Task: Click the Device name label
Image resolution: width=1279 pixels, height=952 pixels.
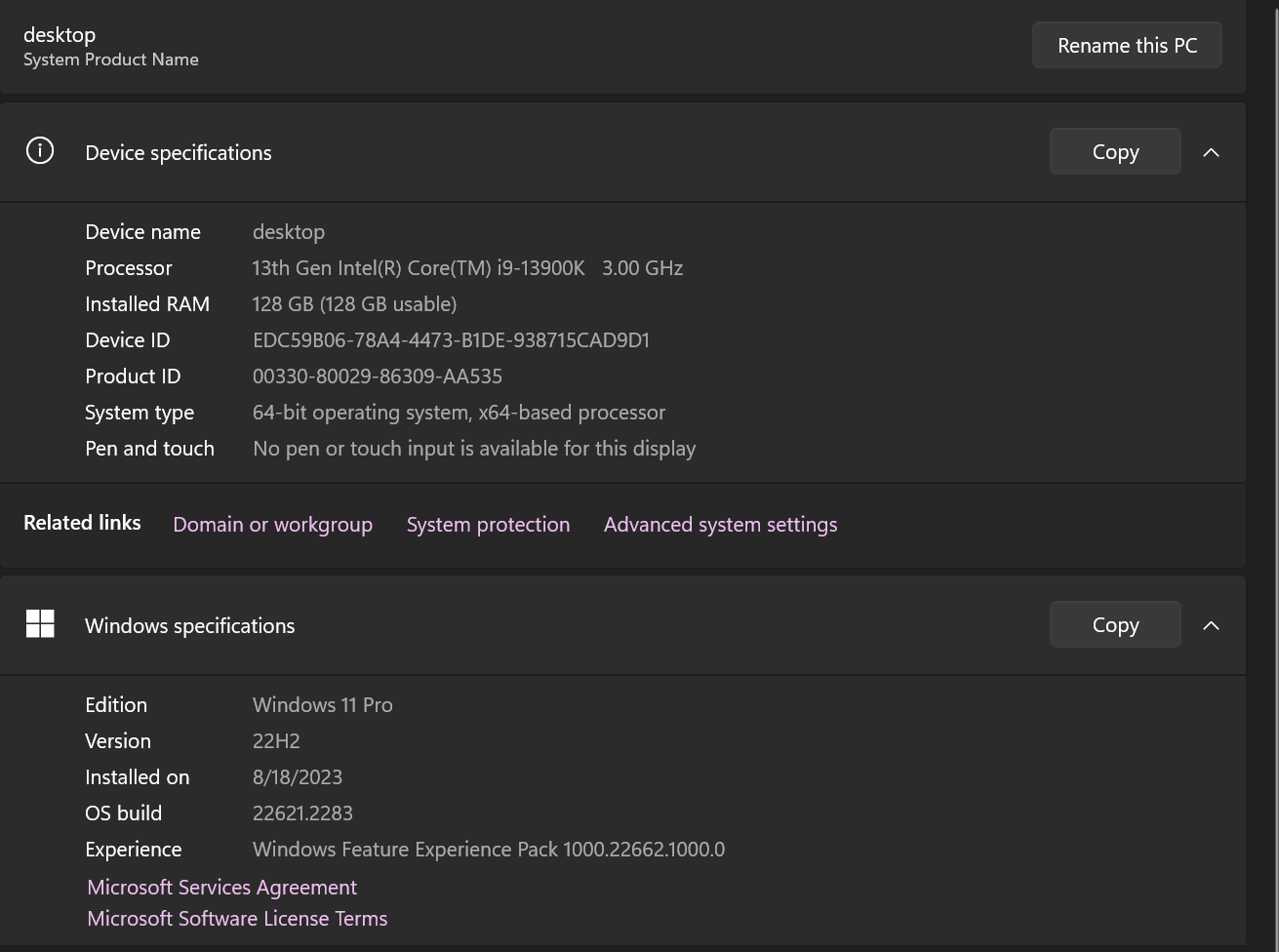Action: click(142, 232)
